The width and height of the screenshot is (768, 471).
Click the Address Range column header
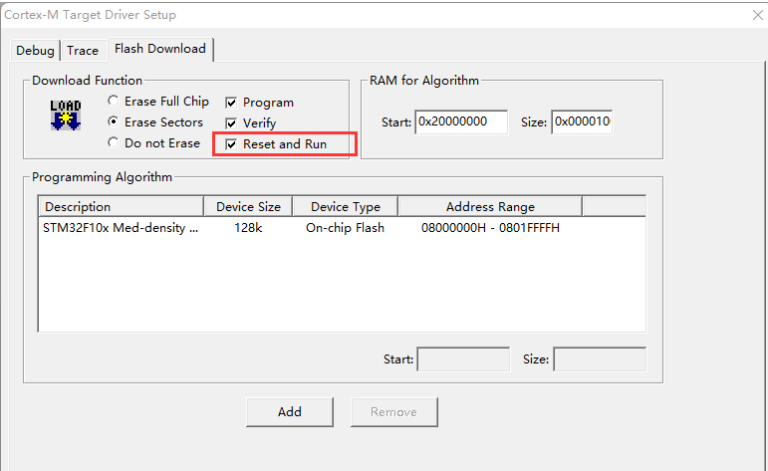489,207
